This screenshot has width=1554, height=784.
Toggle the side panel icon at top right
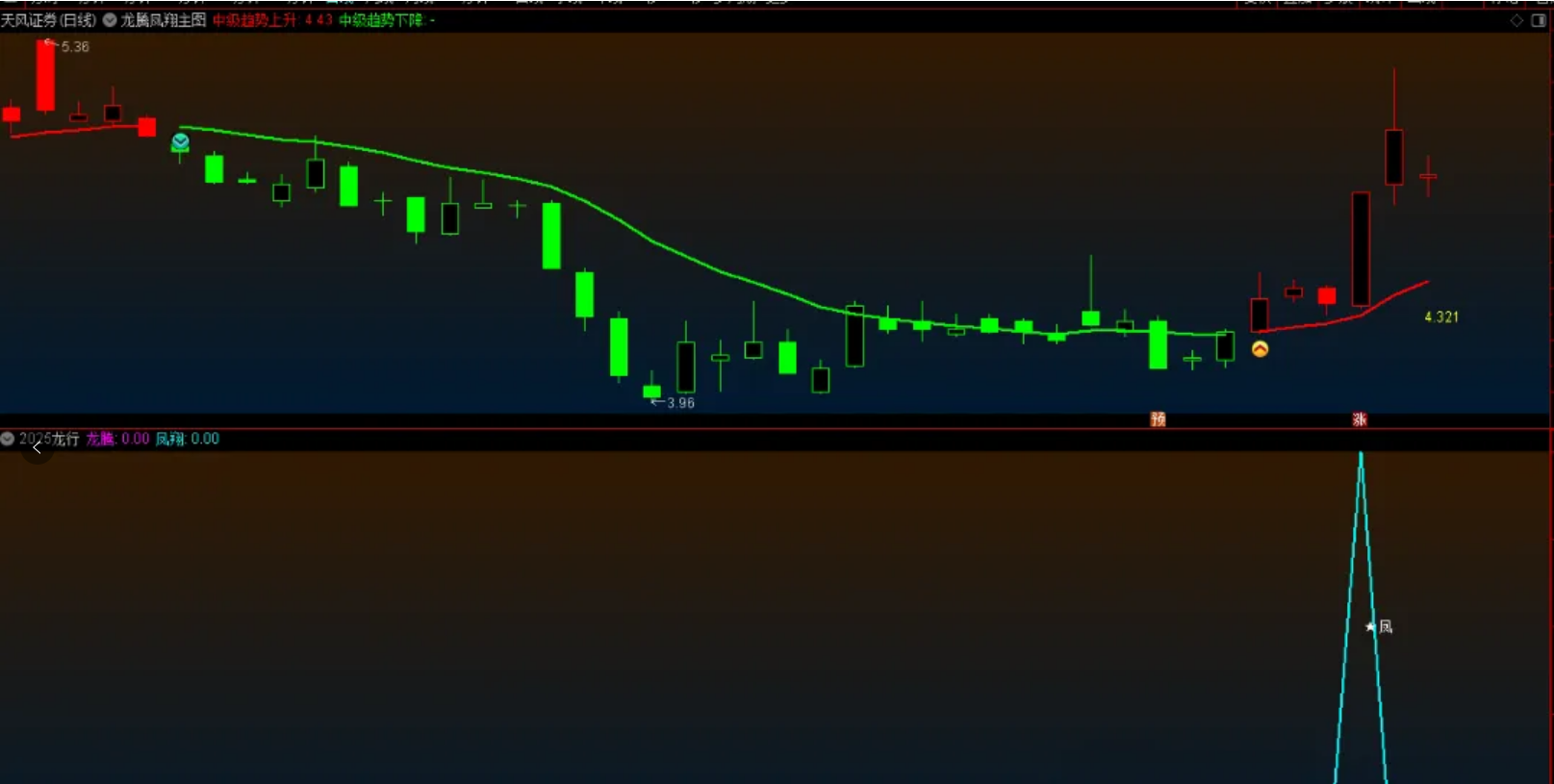[1539, 20]
